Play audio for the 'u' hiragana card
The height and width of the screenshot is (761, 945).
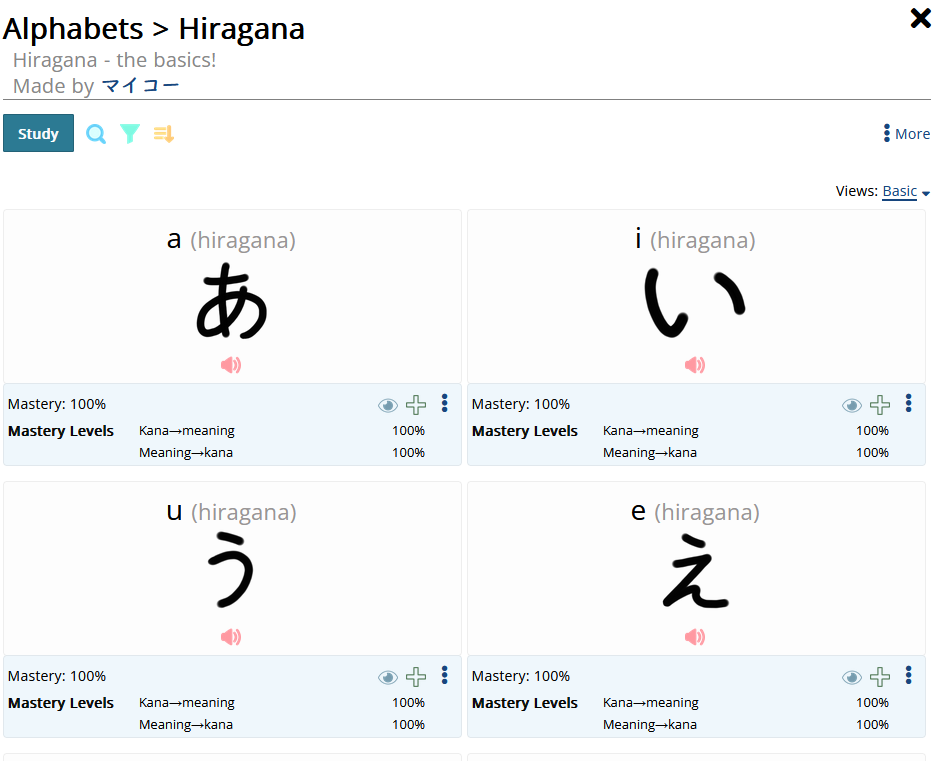click(x=231, y=637)
